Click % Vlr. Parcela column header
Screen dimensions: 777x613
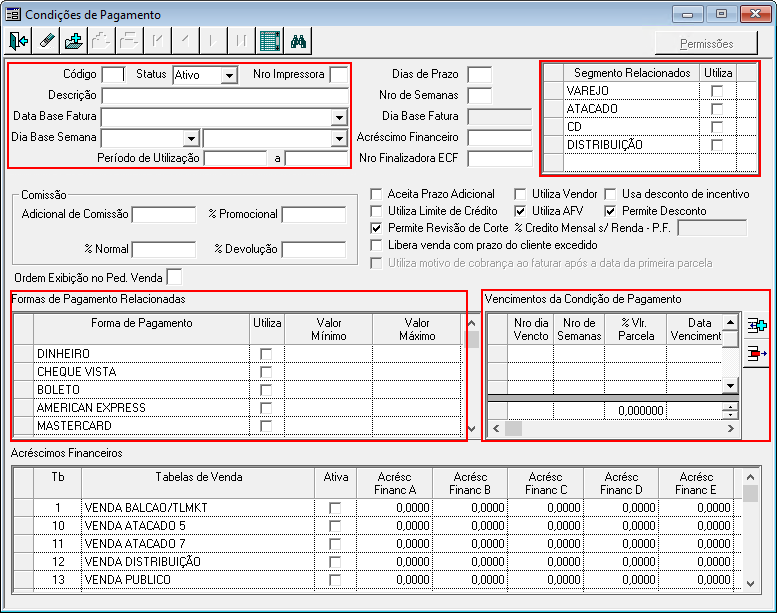[636, 329]
